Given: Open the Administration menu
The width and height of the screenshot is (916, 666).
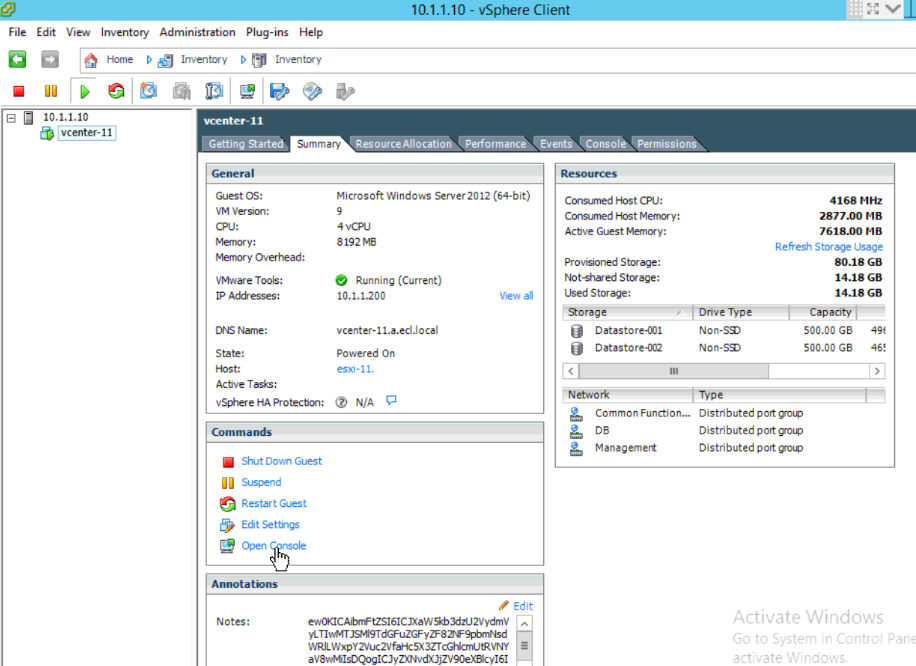Looking at the screenshot, I should click(x=197, y=32).
